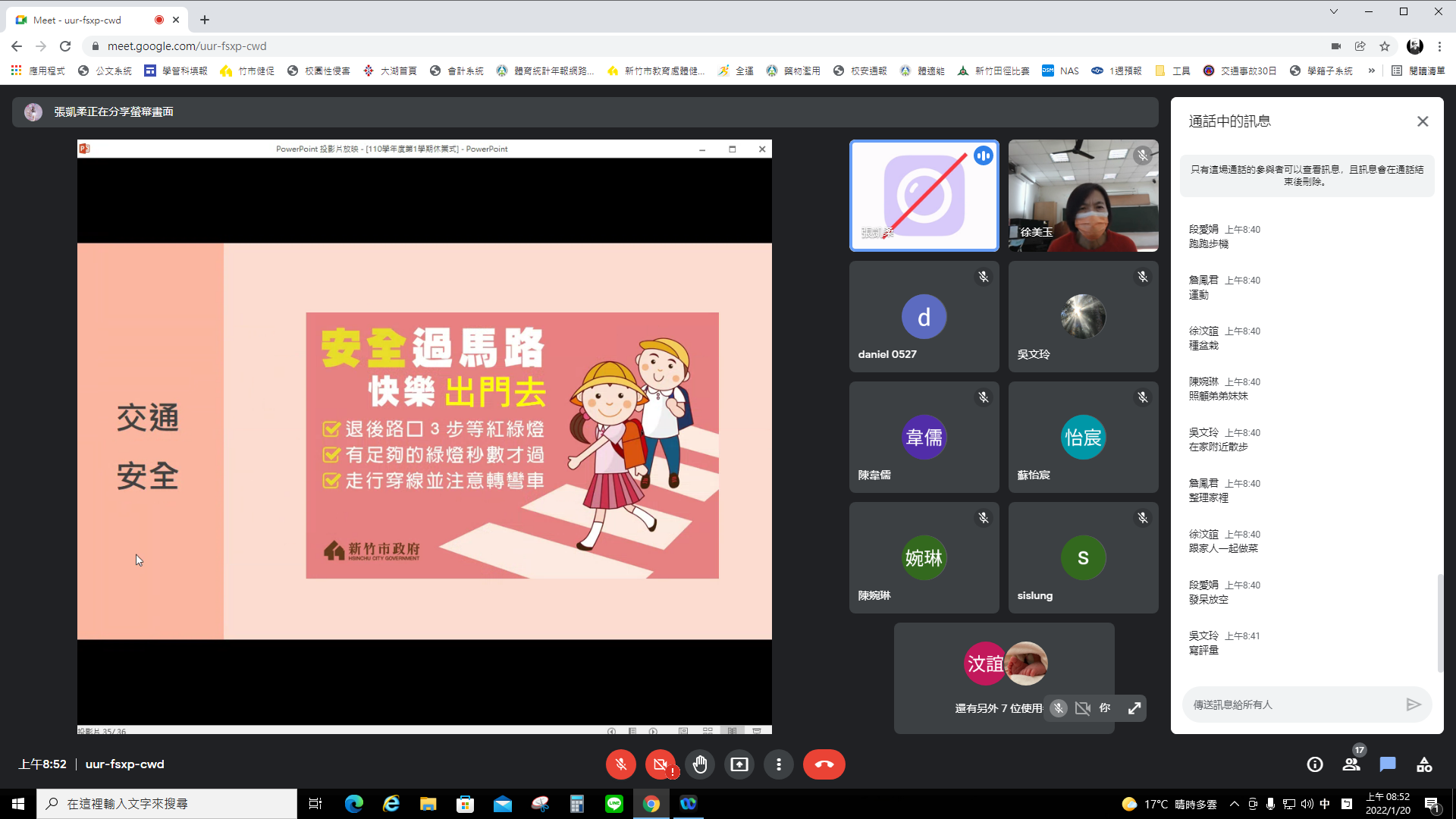Click the send message arrow icon

(1413, 704)
